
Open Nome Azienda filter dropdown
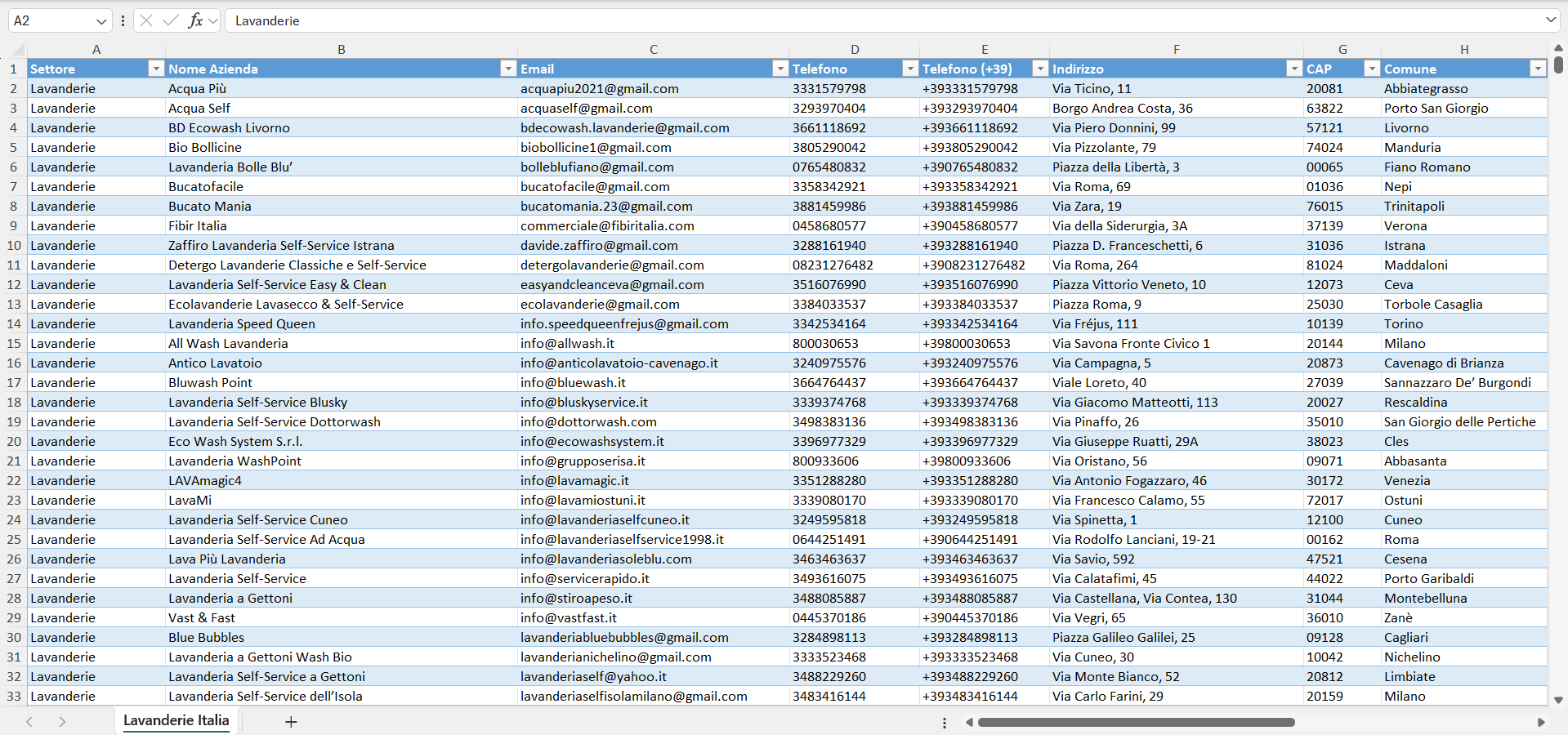(508, 69)
